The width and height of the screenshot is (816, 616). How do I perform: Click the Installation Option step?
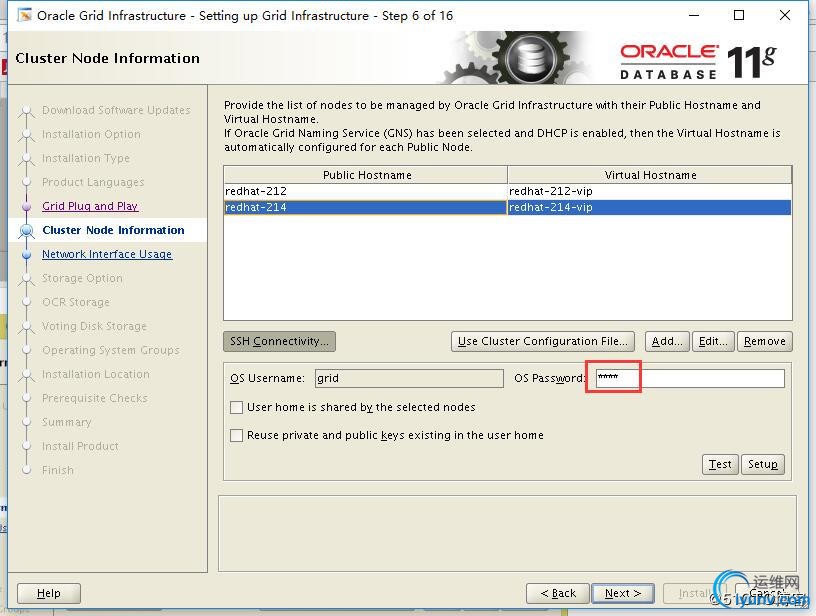click(91, 134)
